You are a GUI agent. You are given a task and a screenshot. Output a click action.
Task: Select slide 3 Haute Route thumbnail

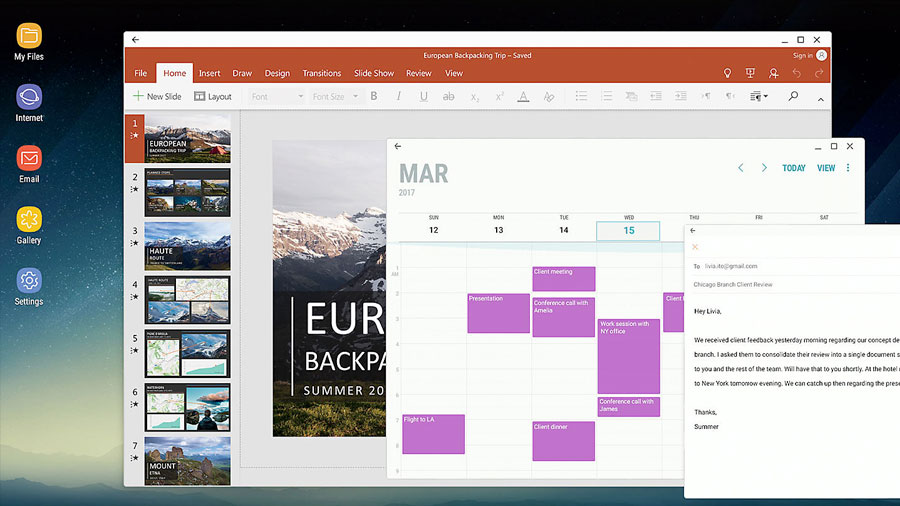187,246
